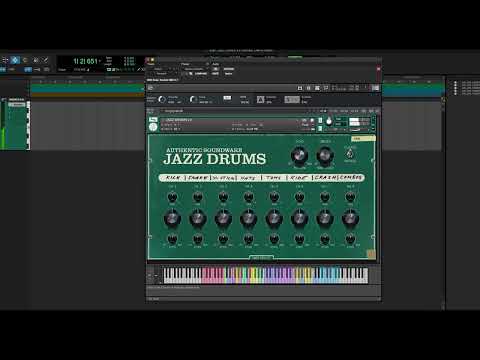Click the Kontakt toolbar icon right of the floppy disk
480x360 pixels.
click(308, 88)
